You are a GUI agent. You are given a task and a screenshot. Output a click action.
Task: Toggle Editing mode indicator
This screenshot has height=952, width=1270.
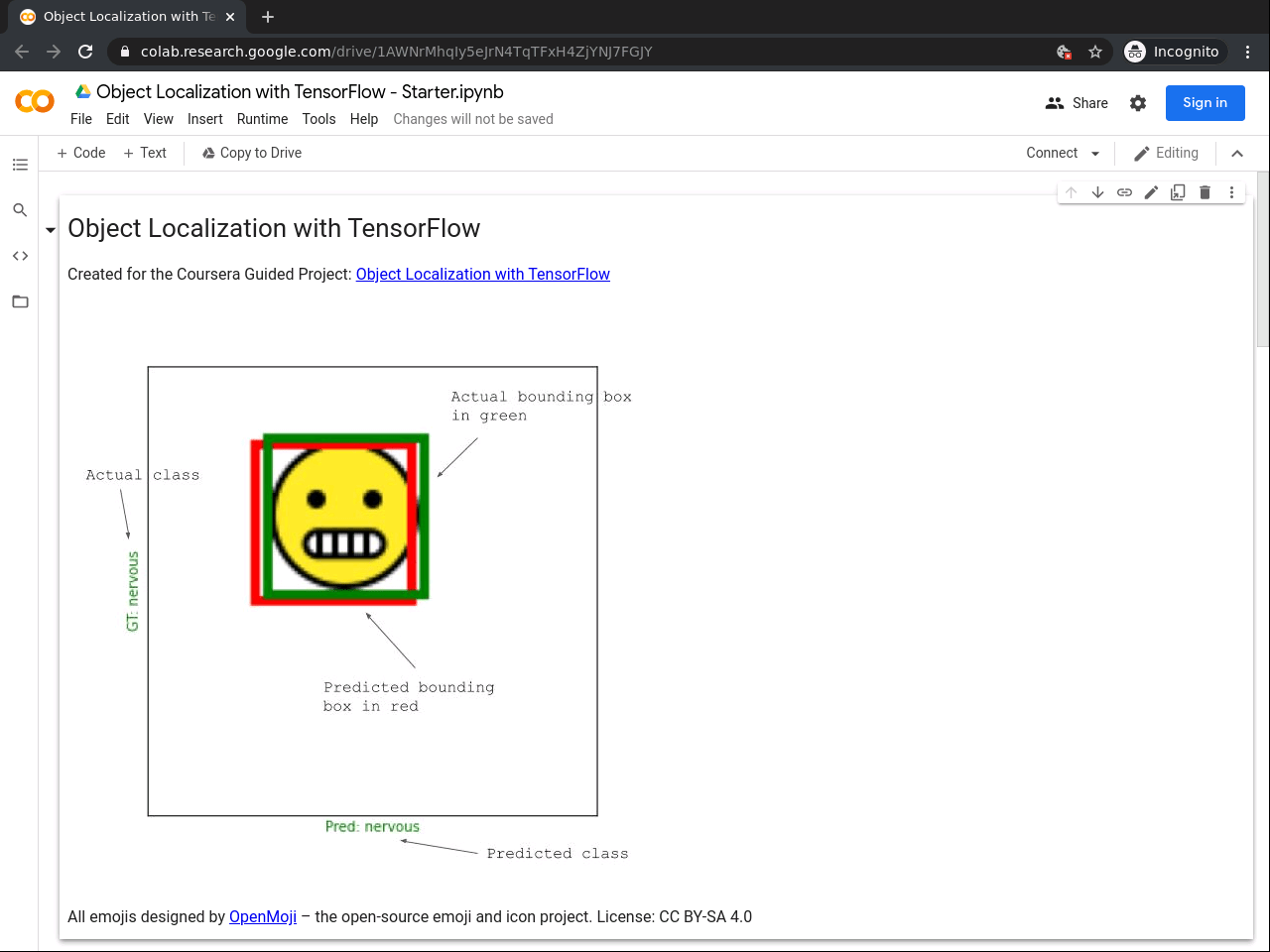(x=1166, y=153)
